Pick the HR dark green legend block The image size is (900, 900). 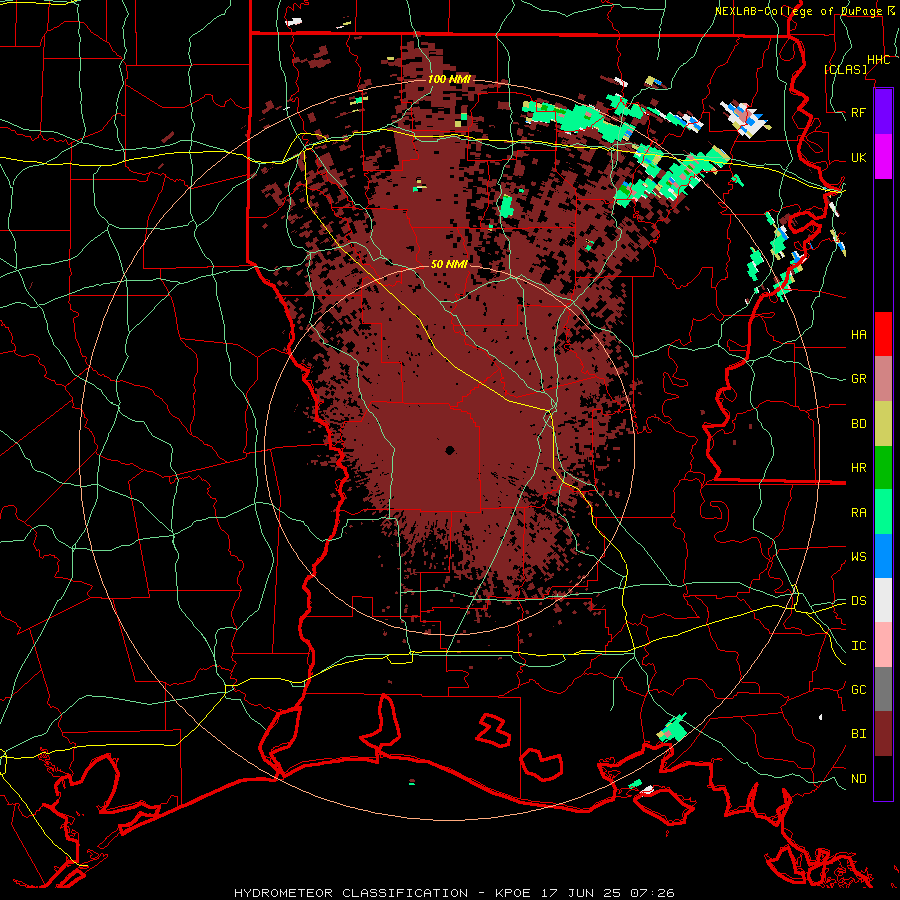[883, 468]
